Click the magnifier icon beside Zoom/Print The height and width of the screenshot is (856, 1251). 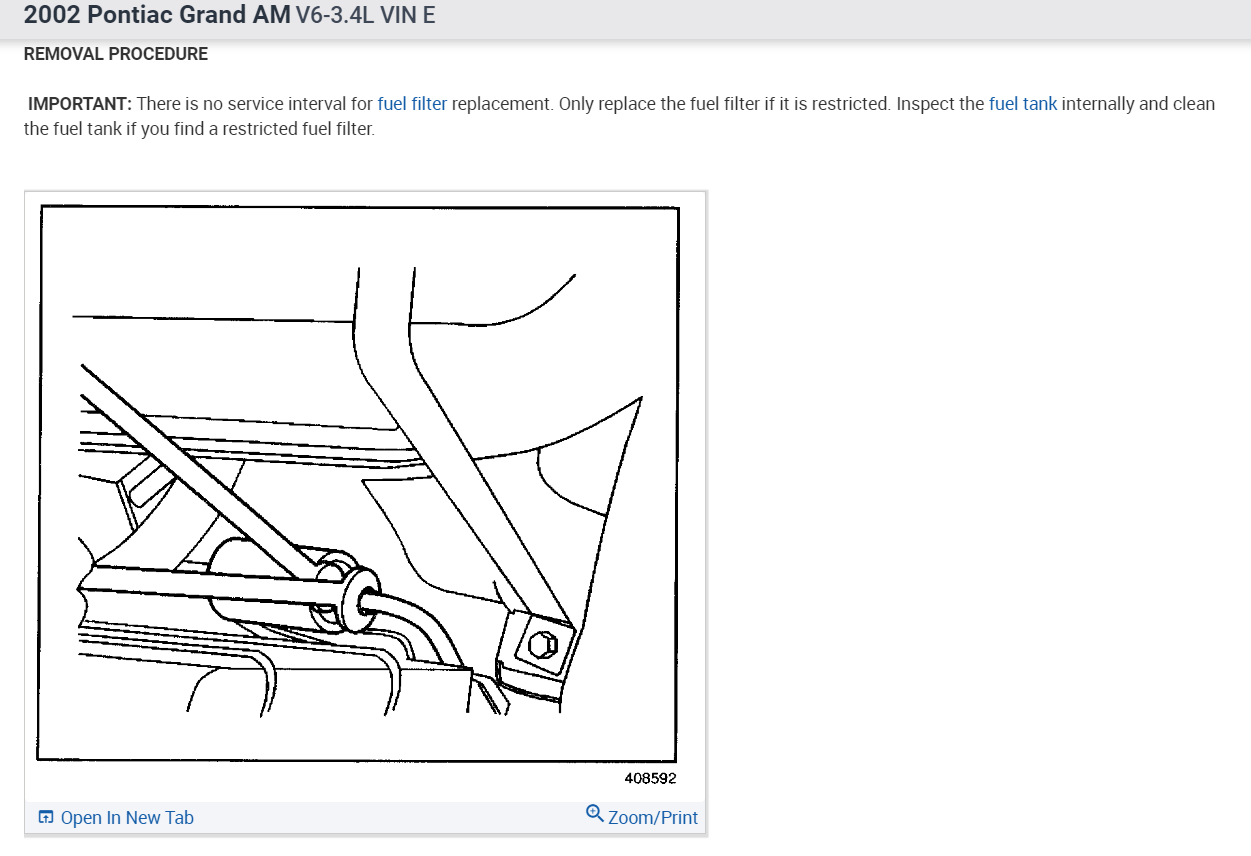[x=595, y=814]
